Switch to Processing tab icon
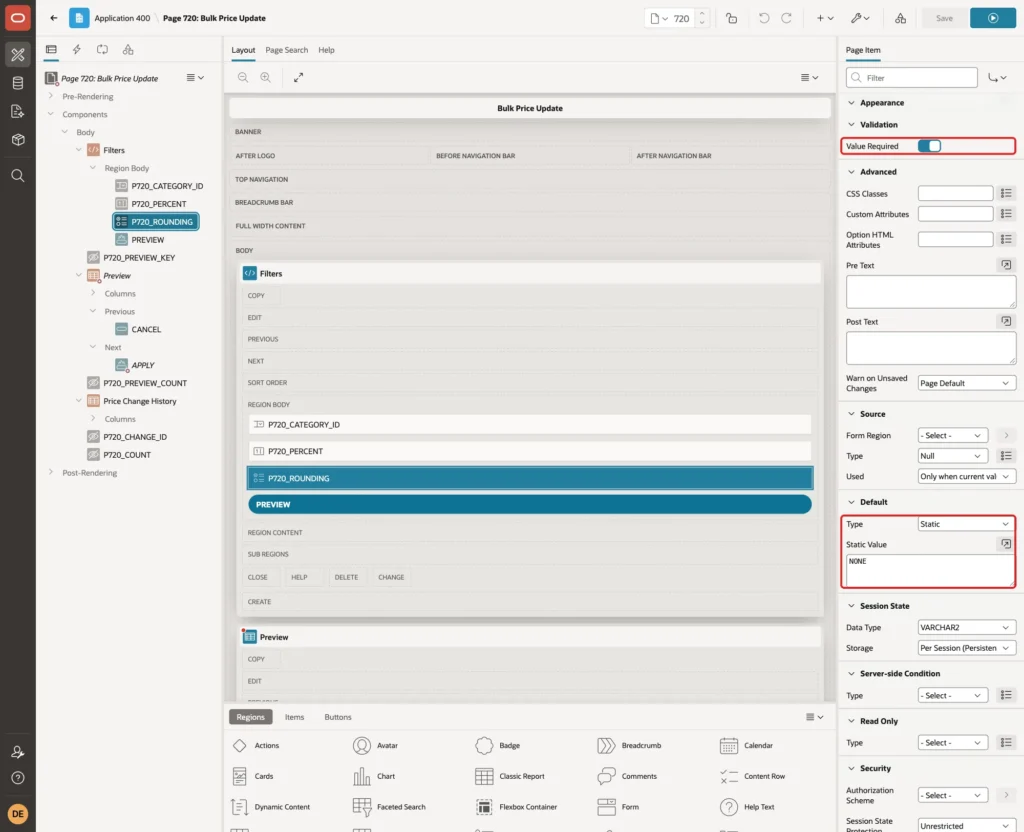This screenshot has width=1024, height=832. (103, 50)
